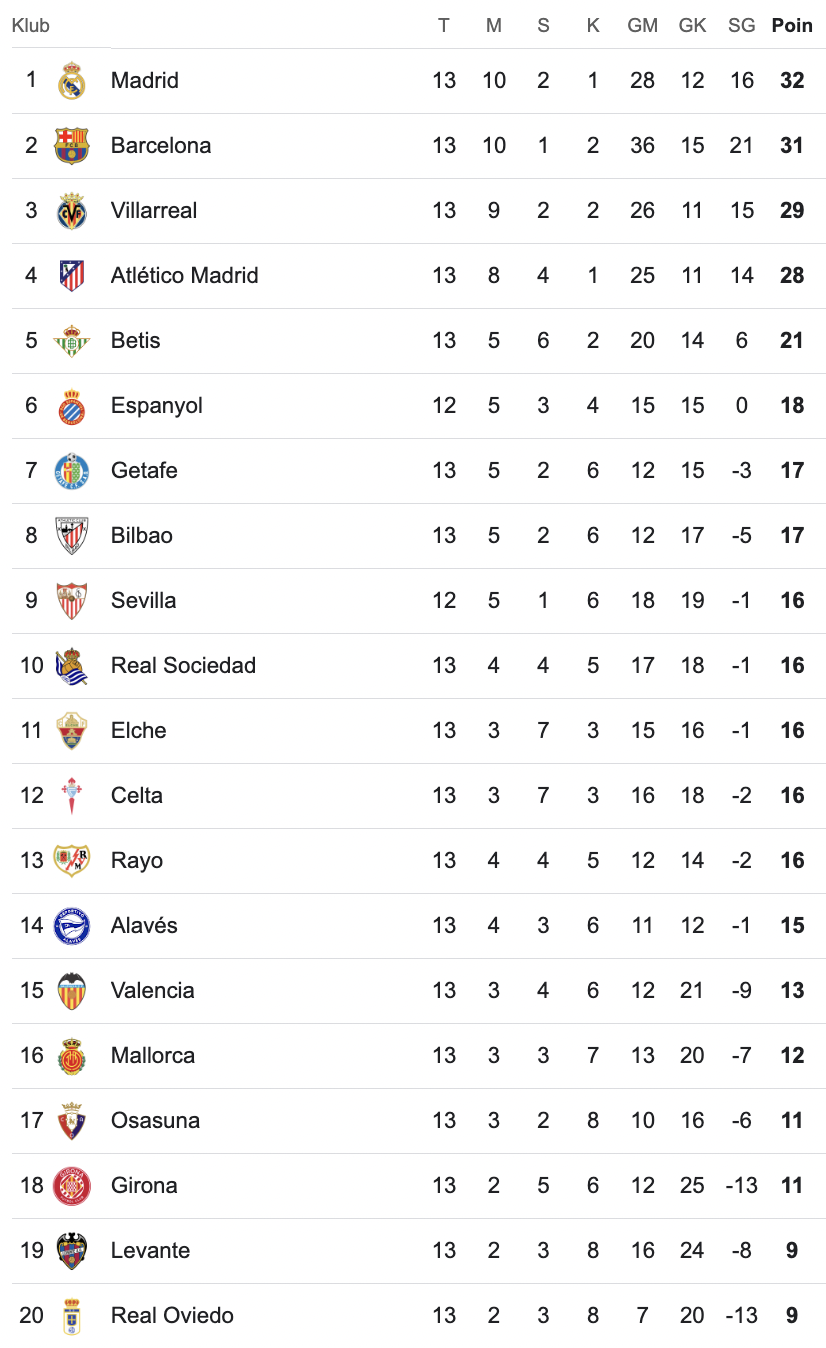
Task: Open the Betis green crest
Action: pos(71,341)
